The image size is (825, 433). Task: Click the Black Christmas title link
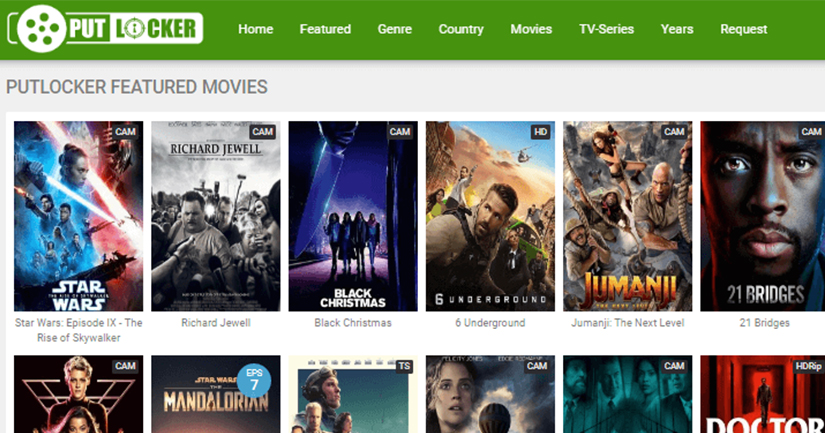click(353, 323)
